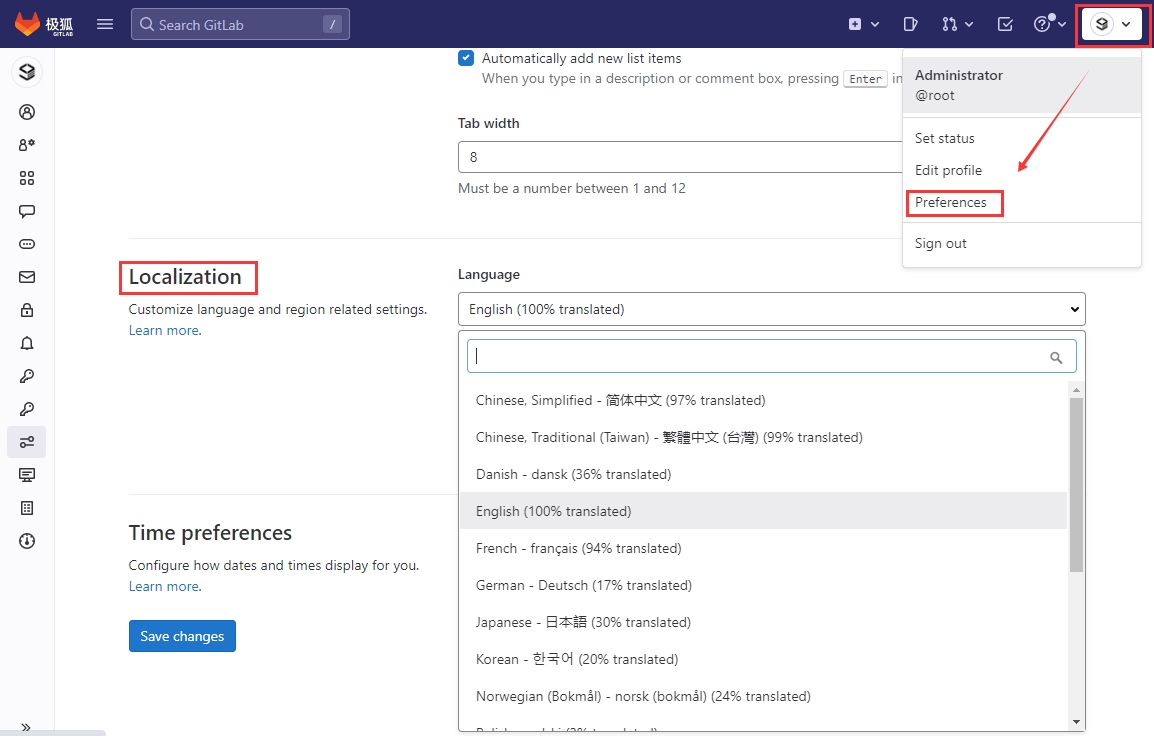1154x736 pixels.
Task: Click the Save changes button
Action: coord(182,636)
